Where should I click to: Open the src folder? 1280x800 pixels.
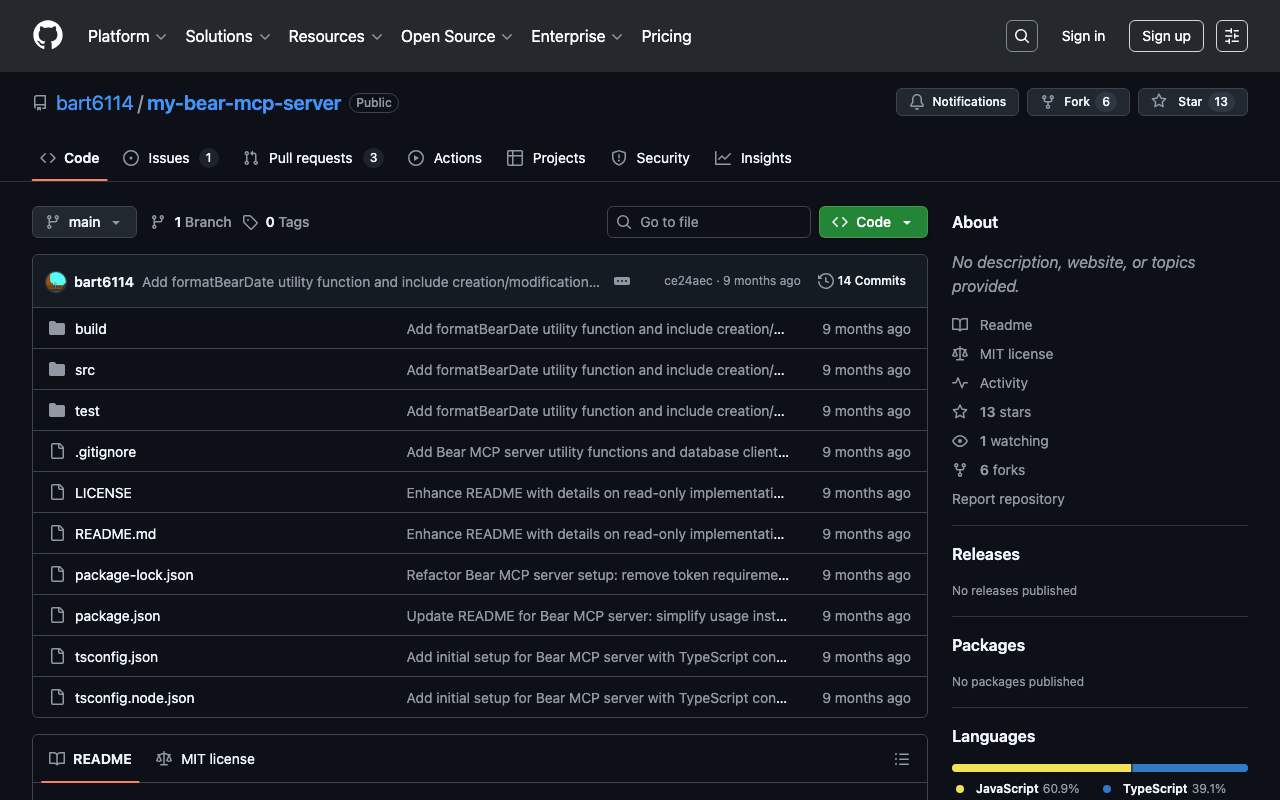(x=85, y=370)
